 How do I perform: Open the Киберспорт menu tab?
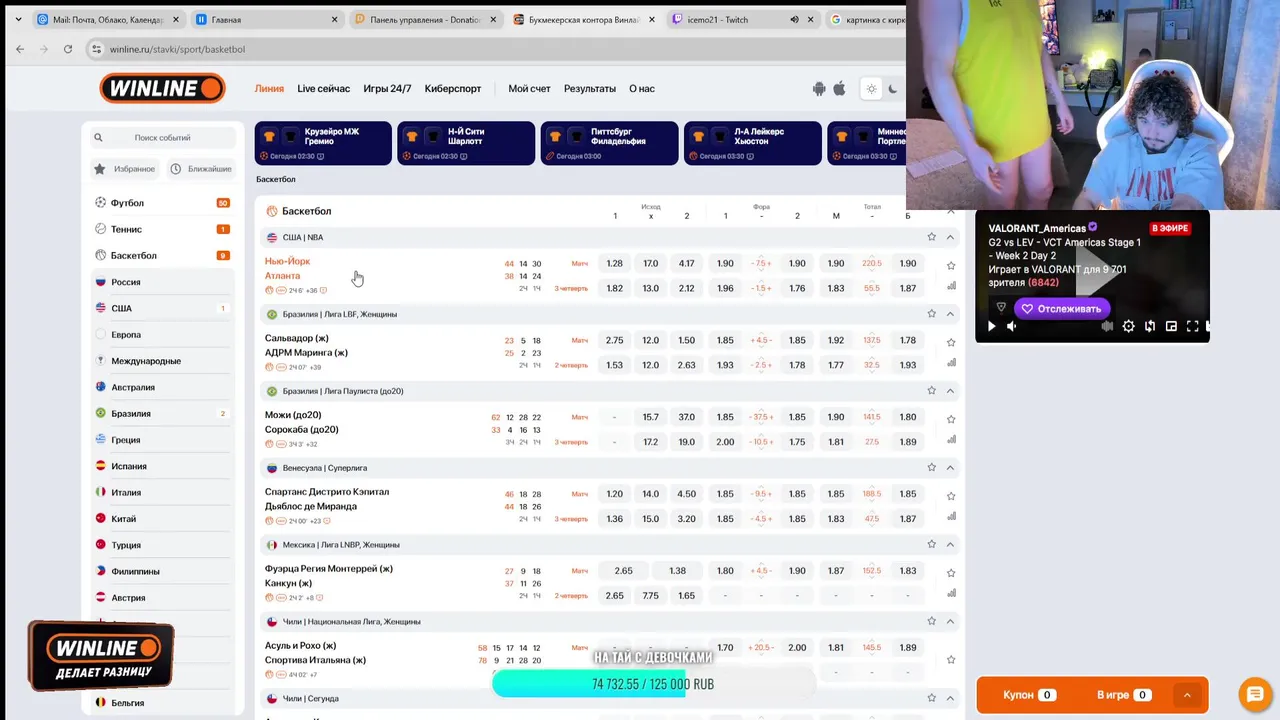tap(453, 89)
